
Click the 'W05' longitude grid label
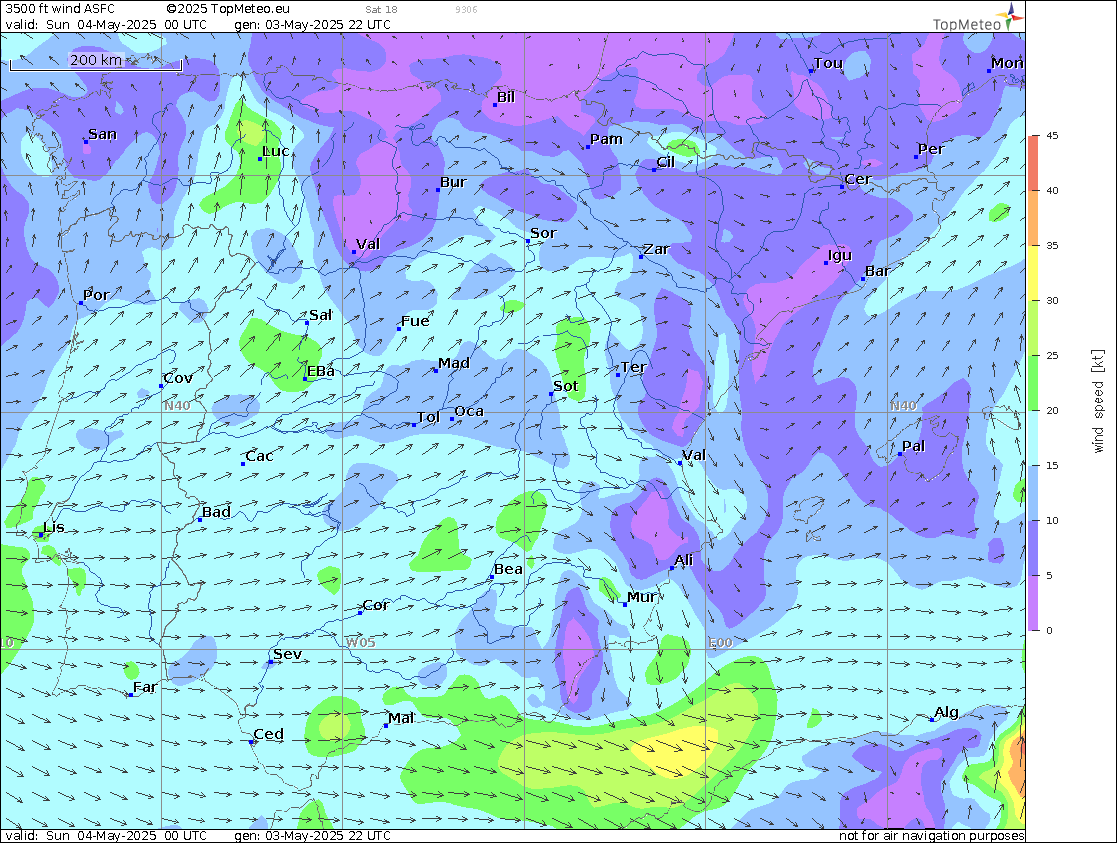click(x=360, y=643)
